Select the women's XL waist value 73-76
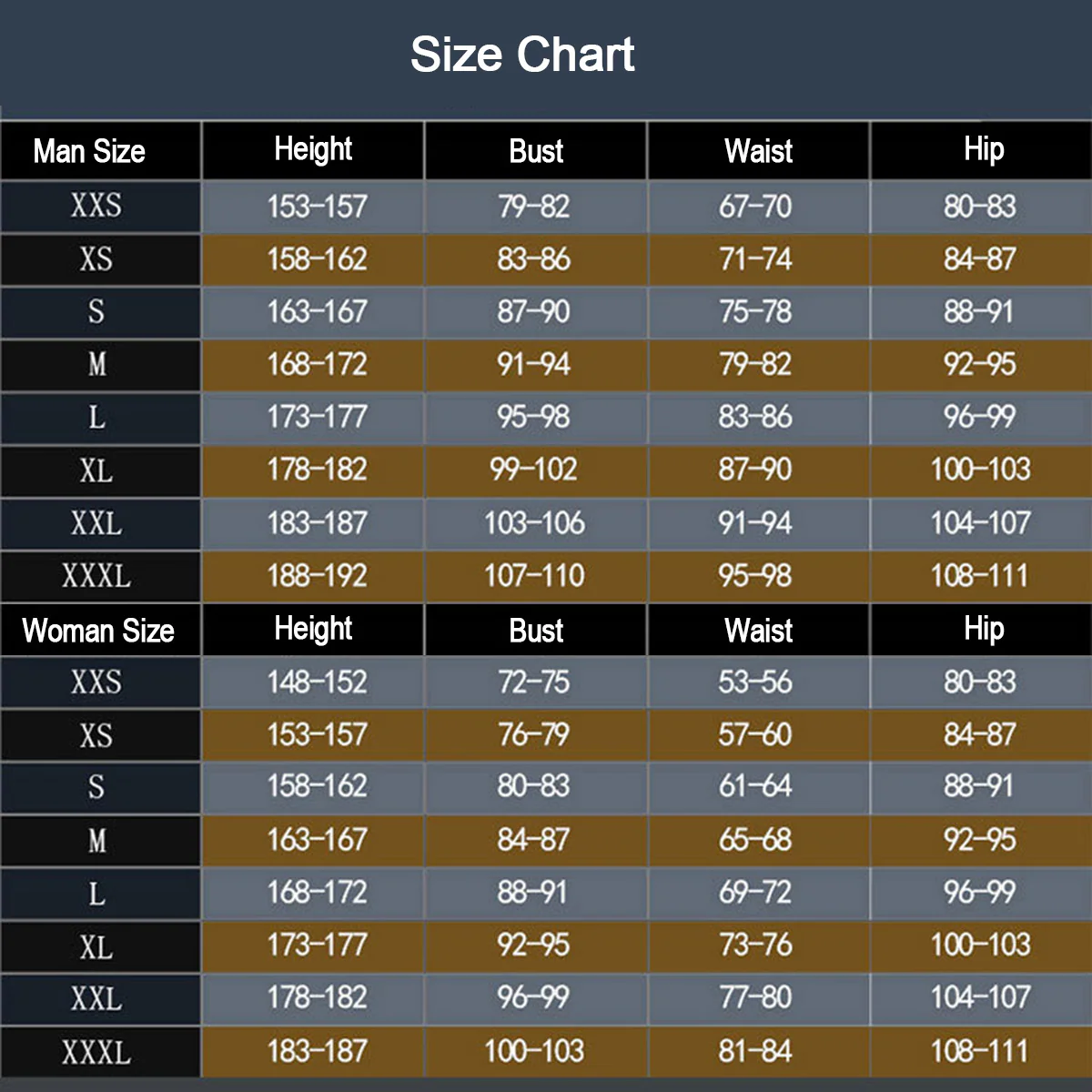Screen dimensions: 1092x1092 click(755, 945)
